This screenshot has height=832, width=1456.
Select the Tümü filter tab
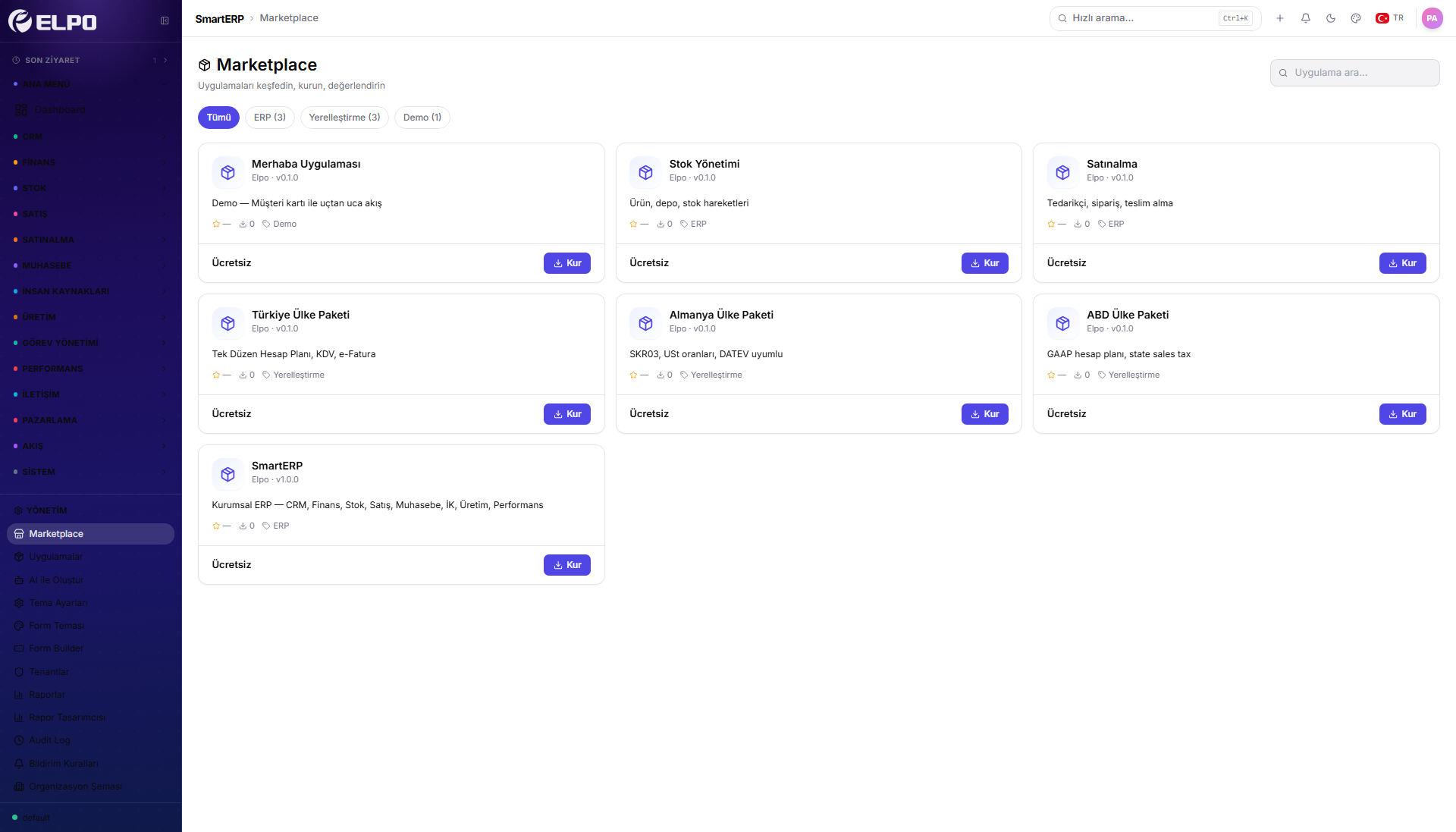[x=218, y=118]
